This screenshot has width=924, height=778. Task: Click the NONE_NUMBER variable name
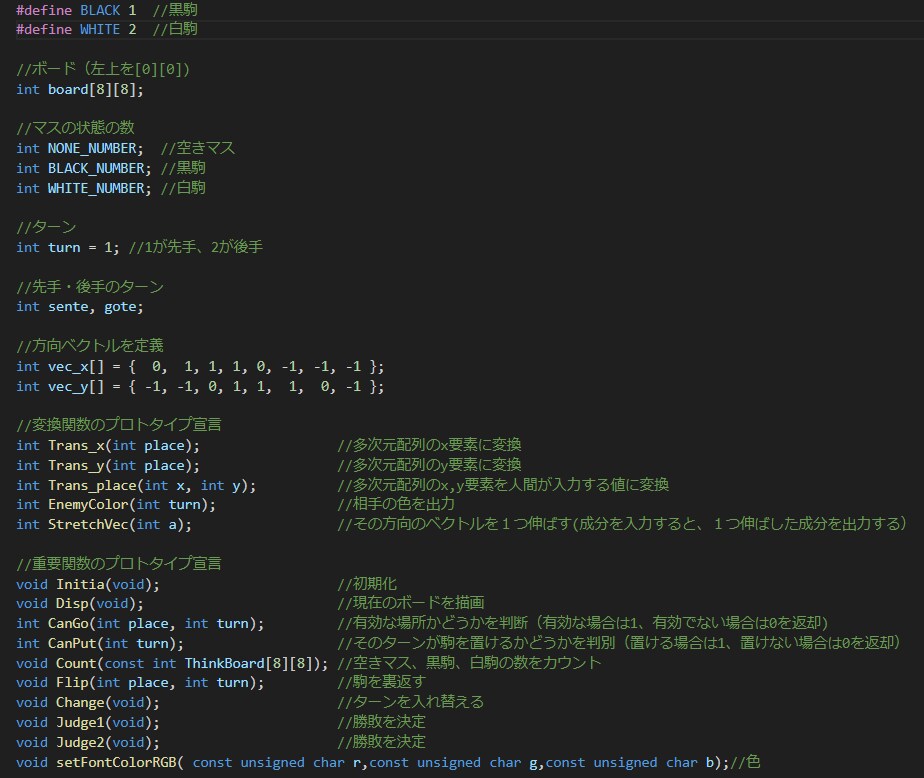tap(80, 148)
